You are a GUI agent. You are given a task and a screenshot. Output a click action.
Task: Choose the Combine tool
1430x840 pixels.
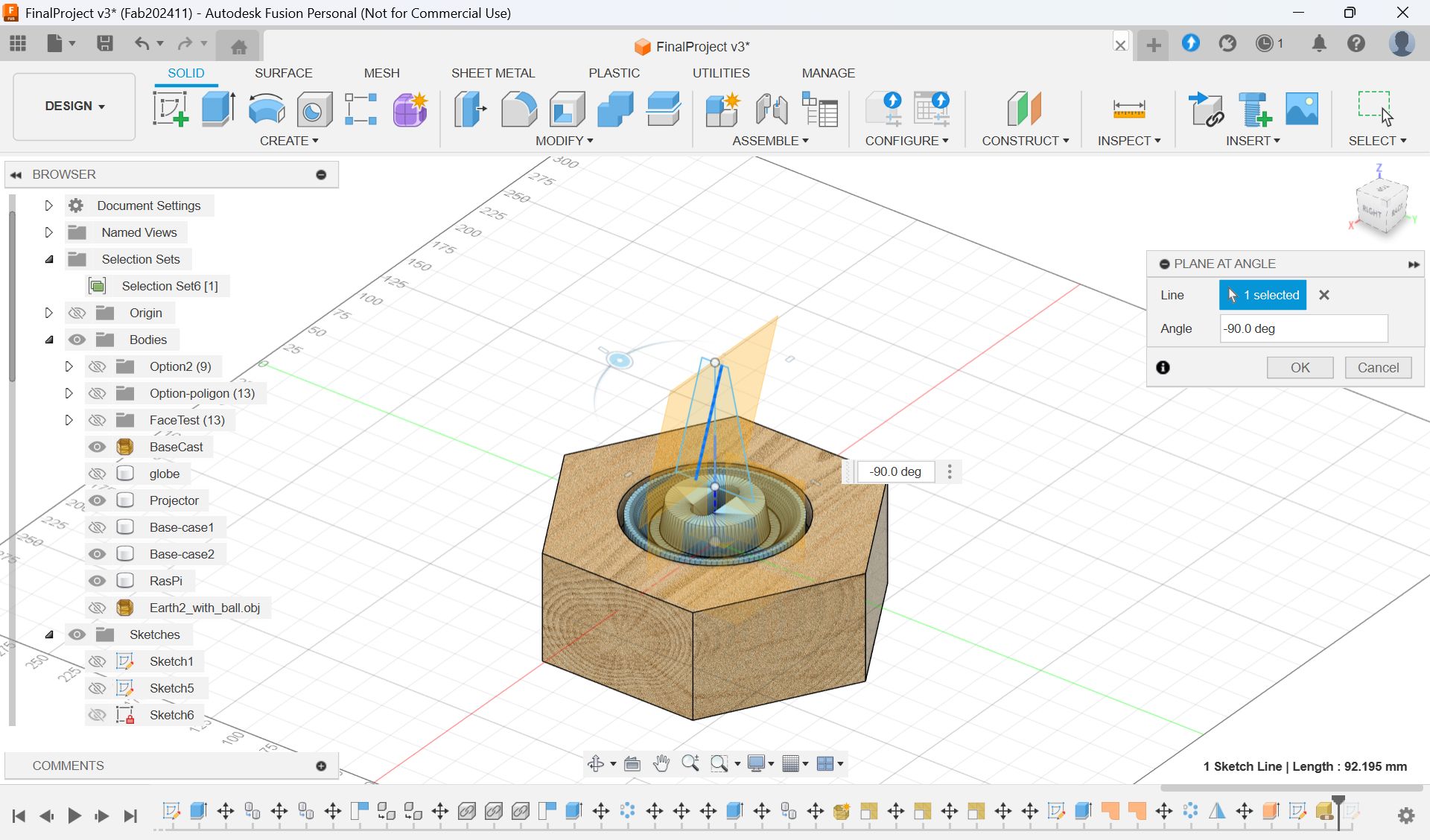click(615, 109)
